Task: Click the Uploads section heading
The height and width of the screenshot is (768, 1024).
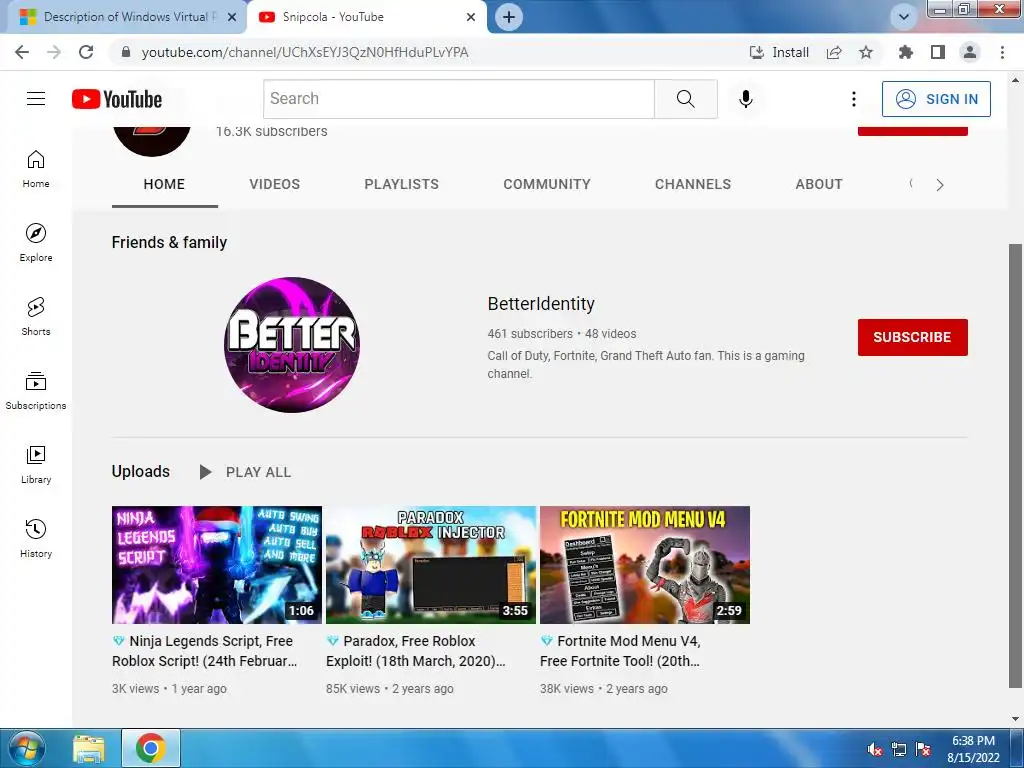Action: [x=140, y=472]
